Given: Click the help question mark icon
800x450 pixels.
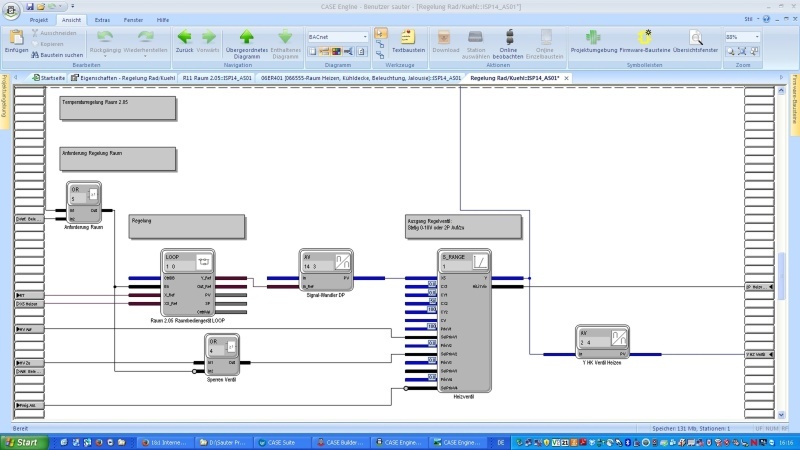Looking at the screenshot, I should click(766, 19).
